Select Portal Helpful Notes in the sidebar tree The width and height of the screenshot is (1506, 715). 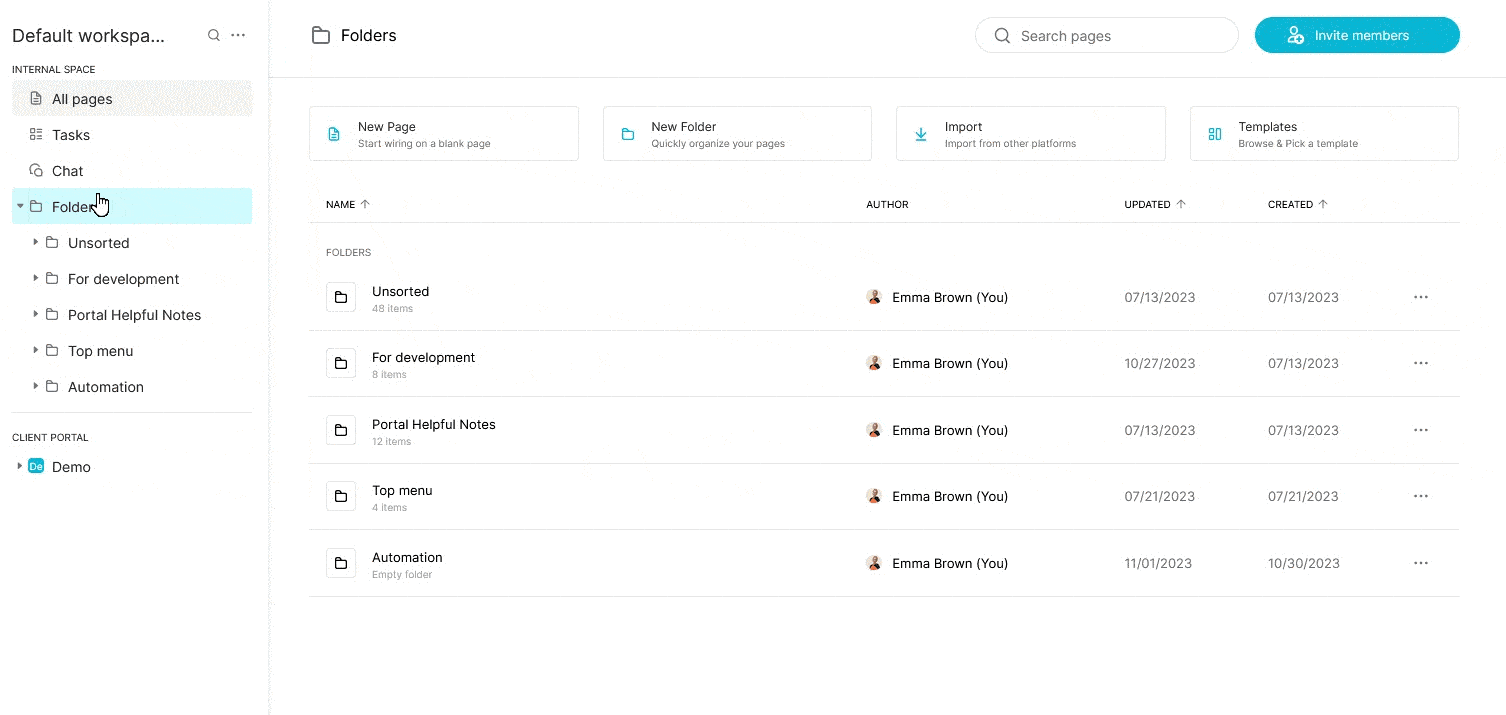(x=134, y=315)
